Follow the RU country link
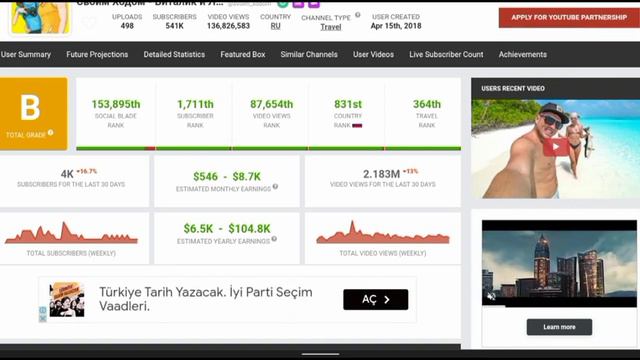 point(276,26)
